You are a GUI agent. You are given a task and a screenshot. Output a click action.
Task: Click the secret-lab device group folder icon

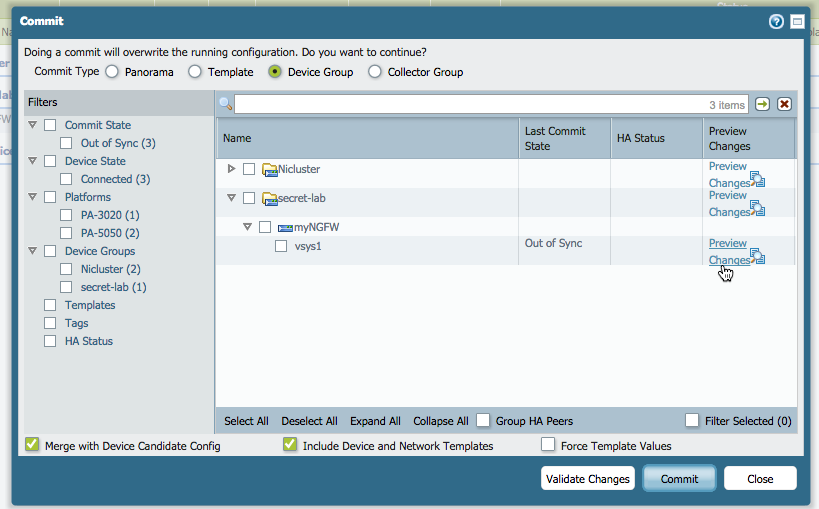point(269,198)
